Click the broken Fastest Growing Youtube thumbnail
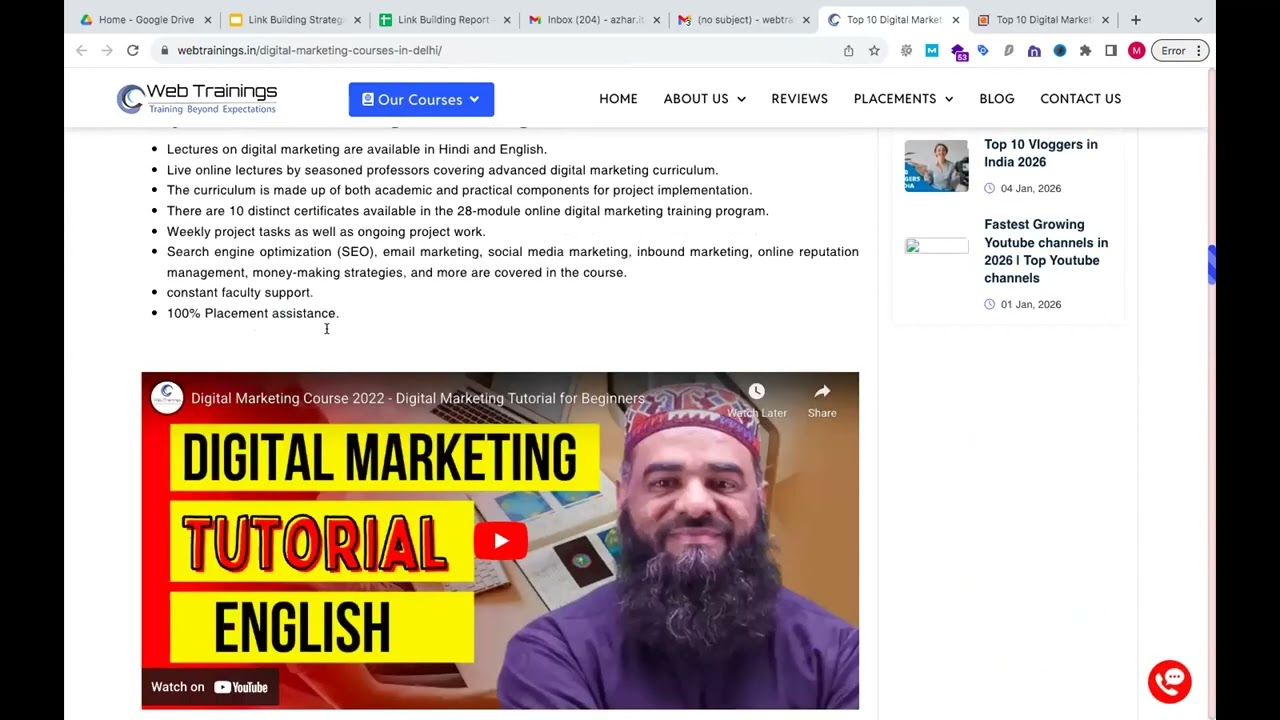Screen dimensions: 1280x720 pos(936,246)
